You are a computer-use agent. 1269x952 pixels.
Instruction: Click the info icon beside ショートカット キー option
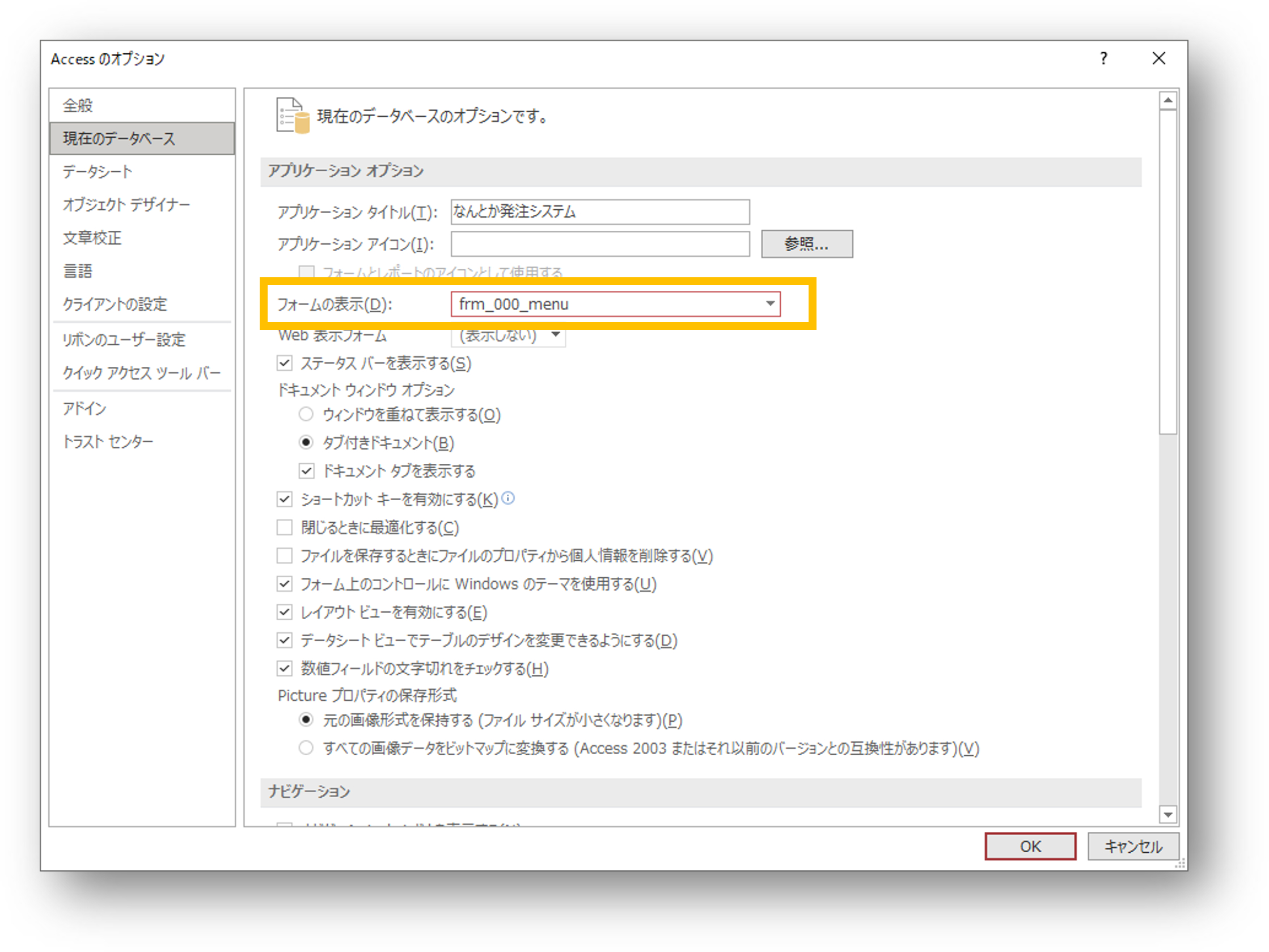tap(508, 498)
